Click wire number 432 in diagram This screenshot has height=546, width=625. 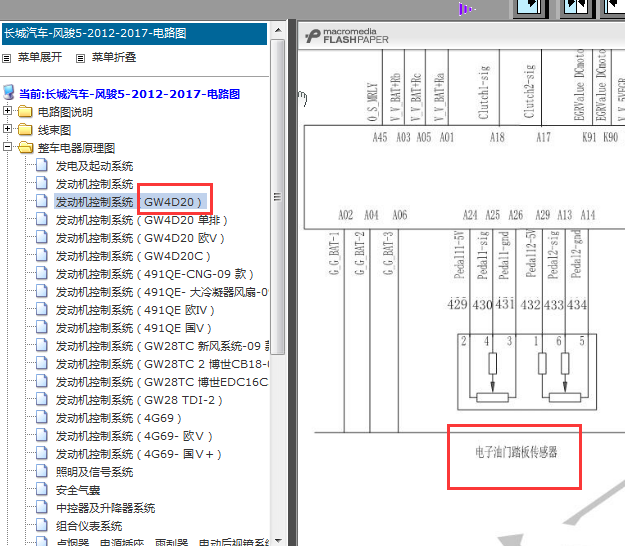click(x=530, y=305)
